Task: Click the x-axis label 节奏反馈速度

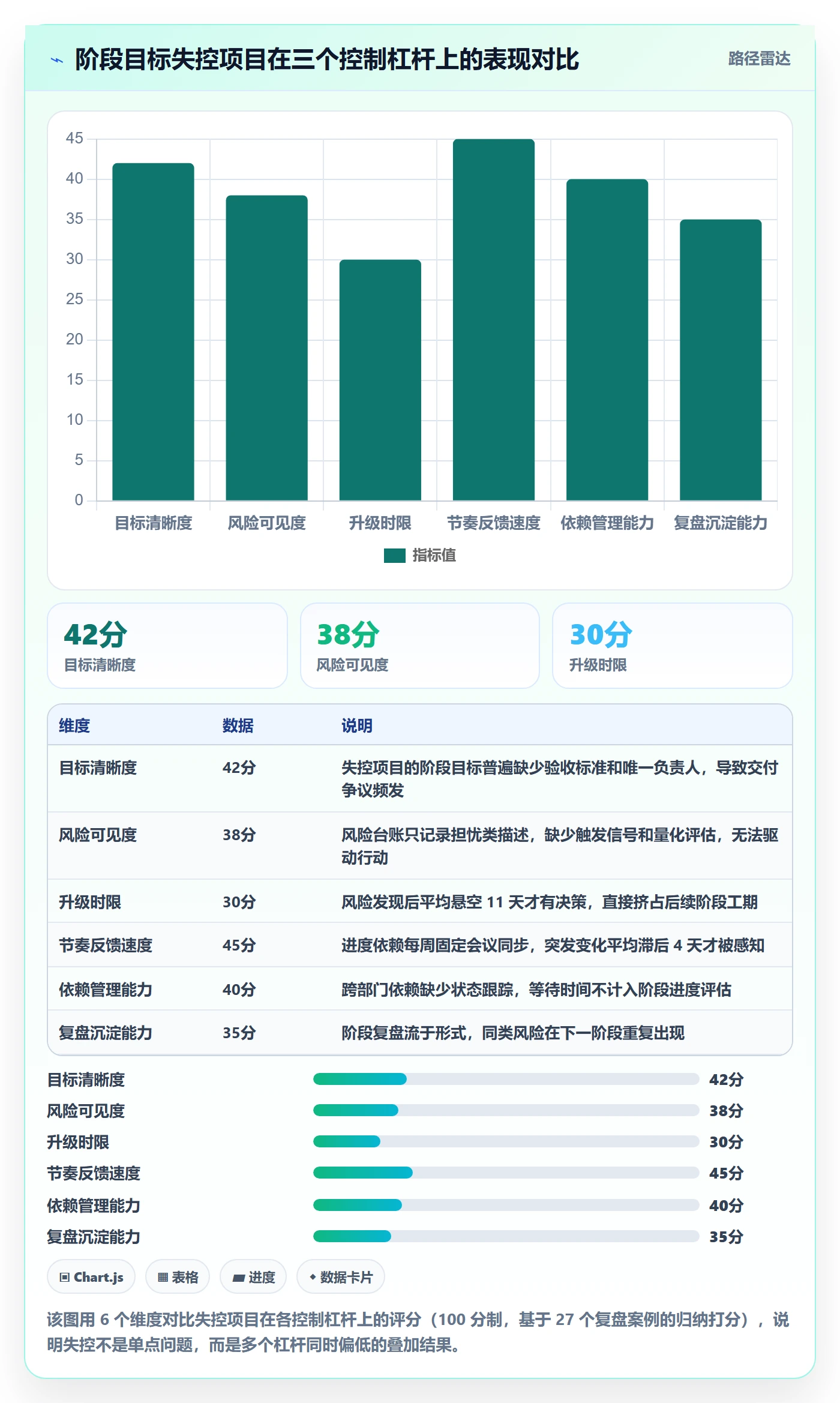Action: tap(493, 523)
